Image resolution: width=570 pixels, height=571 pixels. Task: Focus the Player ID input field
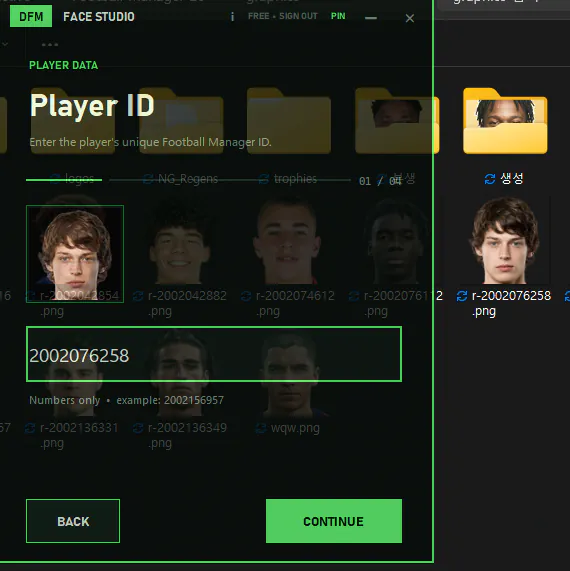214,354
